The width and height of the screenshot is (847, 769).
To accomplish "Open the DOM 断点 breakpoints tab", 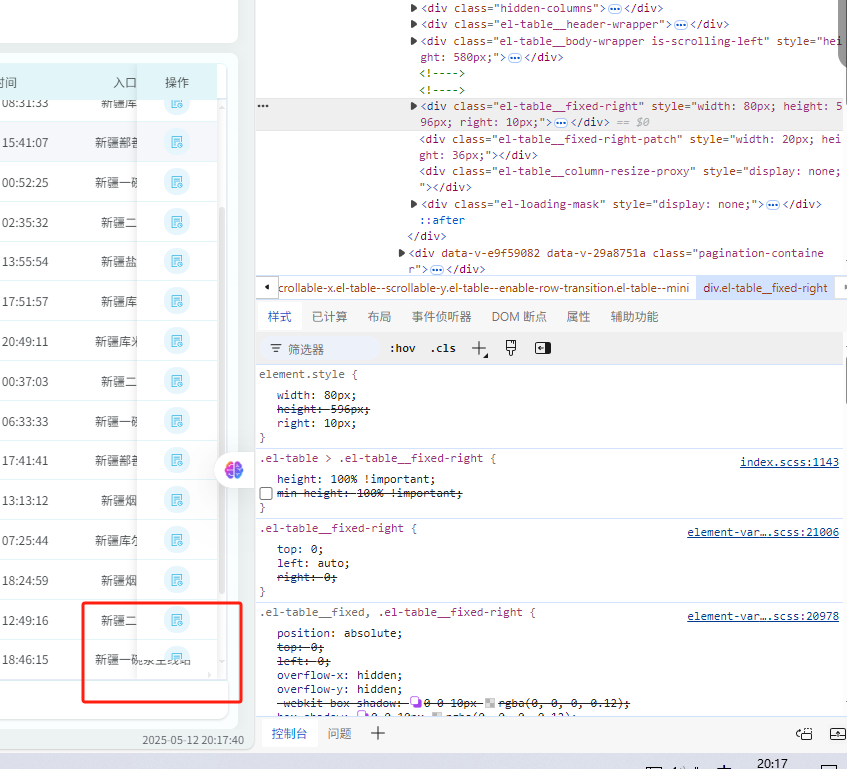I will click(519, 317).
